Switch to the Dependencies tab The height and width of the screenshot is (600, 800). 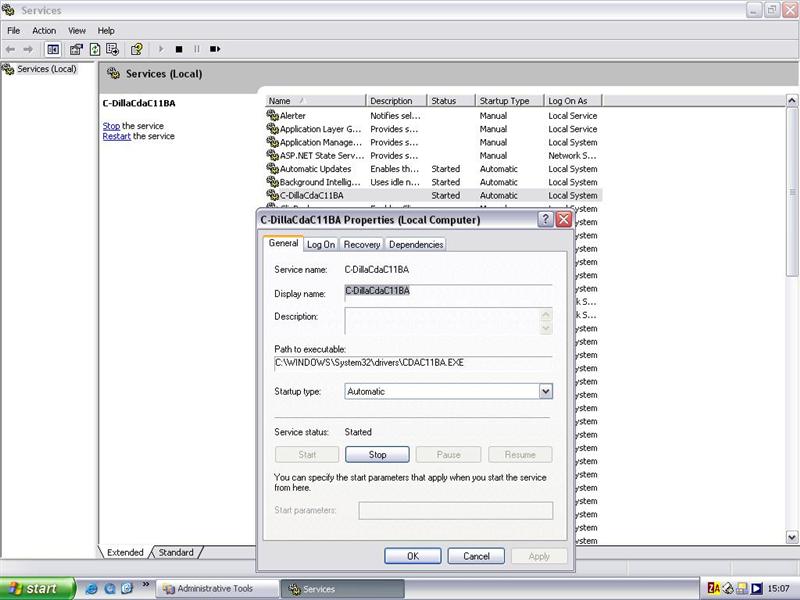click(x=416, y=244)
